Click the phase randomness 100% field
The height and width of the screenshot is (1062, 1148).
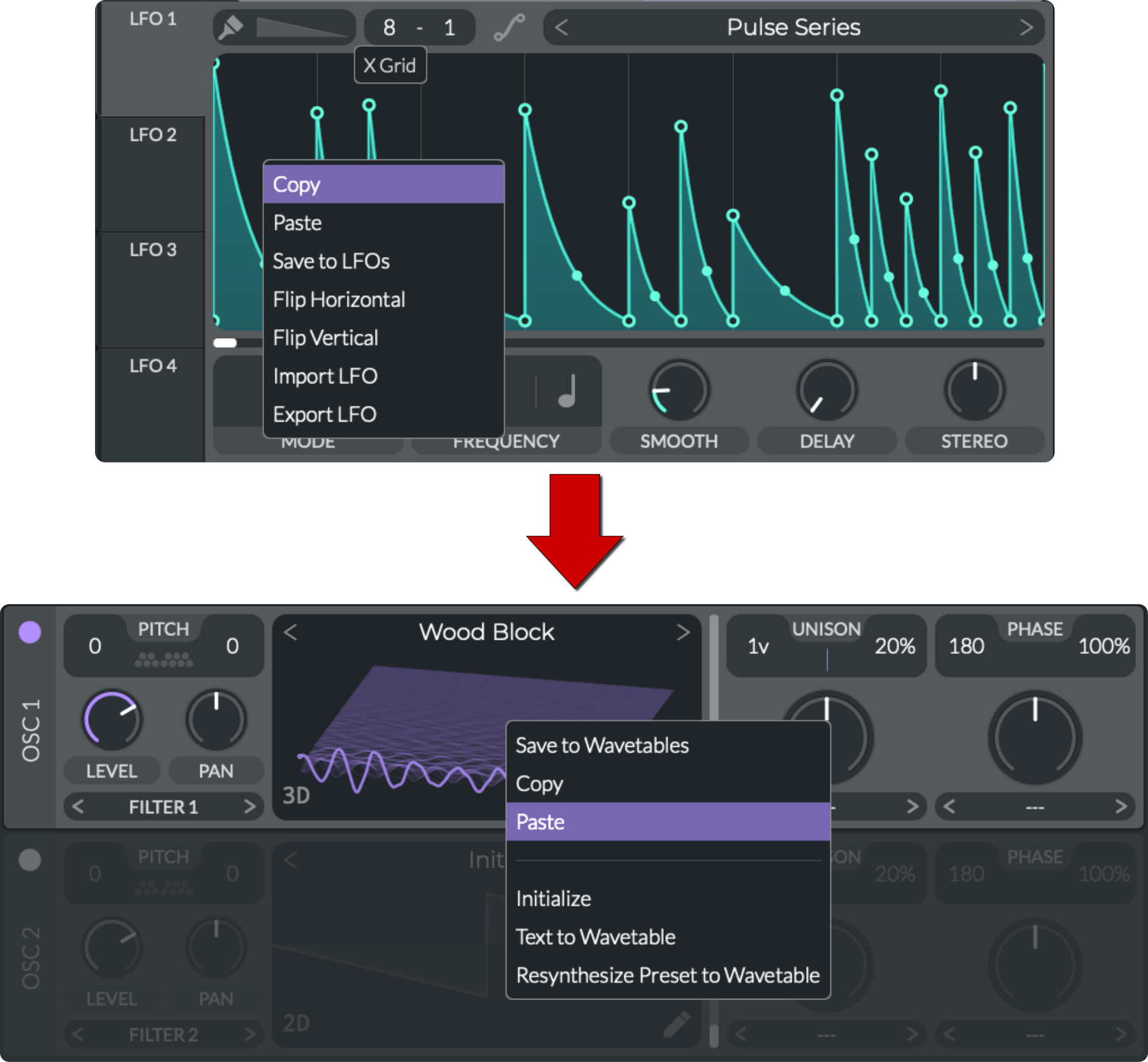(1104, 646)
